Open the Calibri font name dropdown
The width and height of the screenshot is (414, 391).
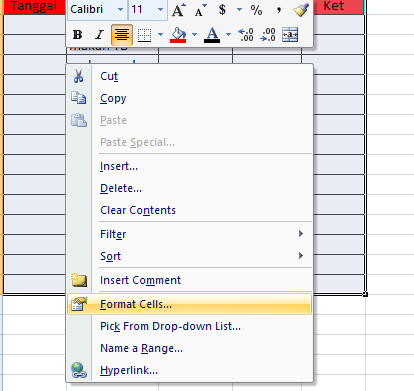pos(120,10)
